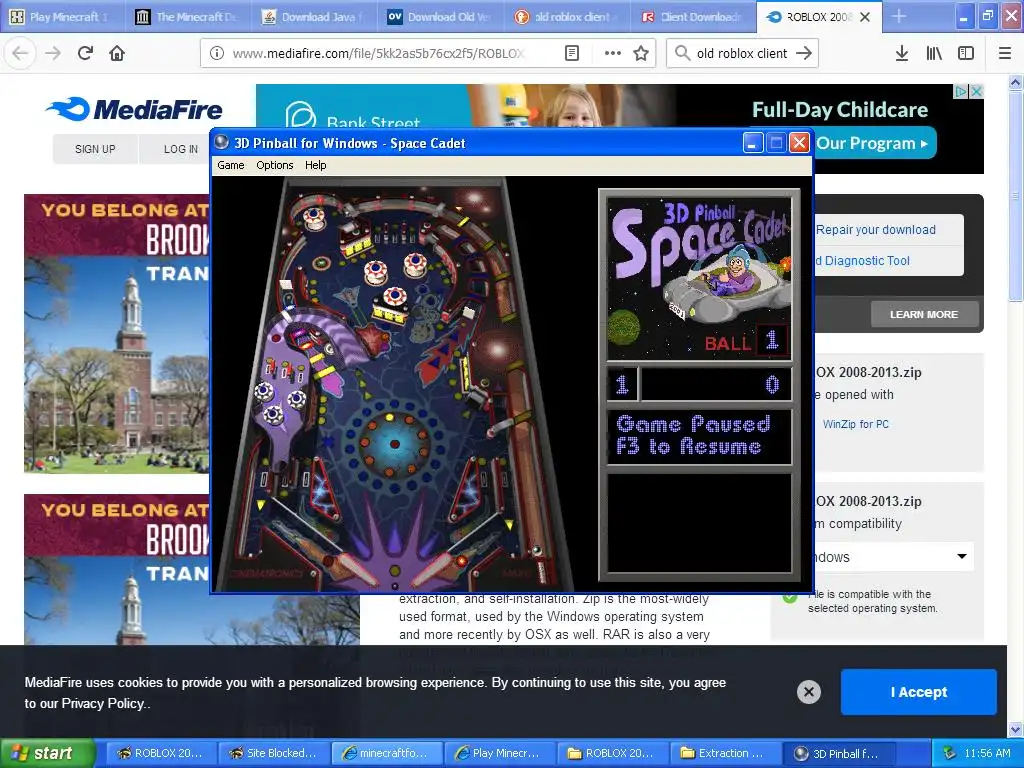
Task: Click the Windows start button
Action: (47, 753)
